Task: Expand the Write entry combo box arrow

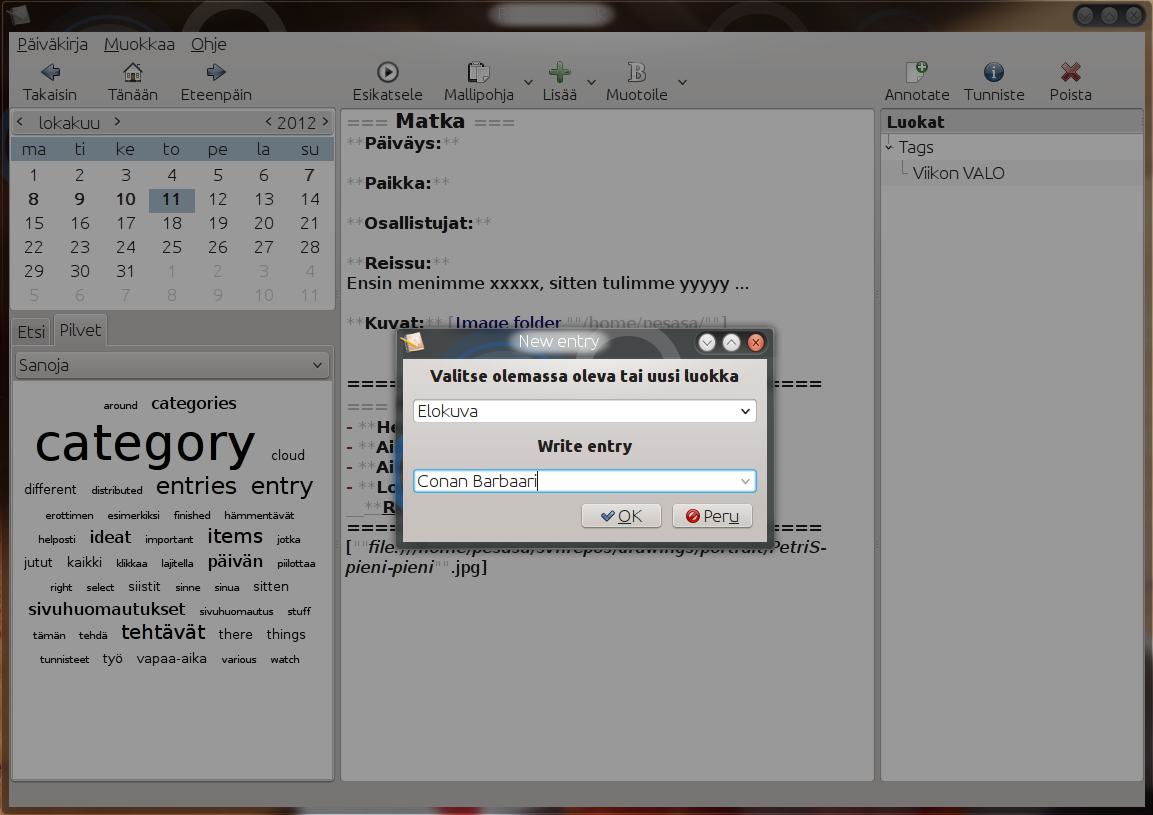Action: tap(745, 481)
